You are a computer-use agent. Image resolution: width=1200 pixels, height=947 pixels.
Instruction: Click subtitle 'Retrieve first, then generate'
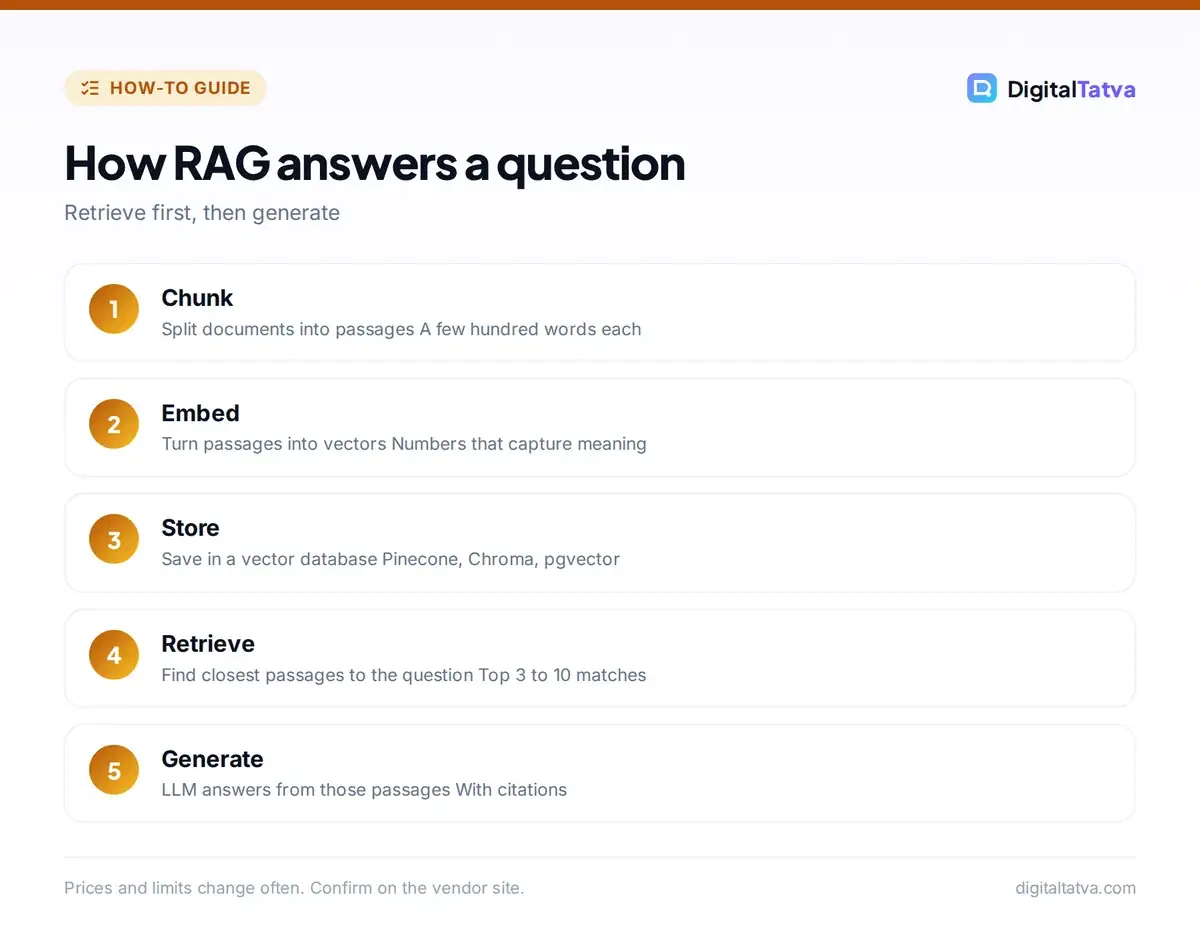202,213
